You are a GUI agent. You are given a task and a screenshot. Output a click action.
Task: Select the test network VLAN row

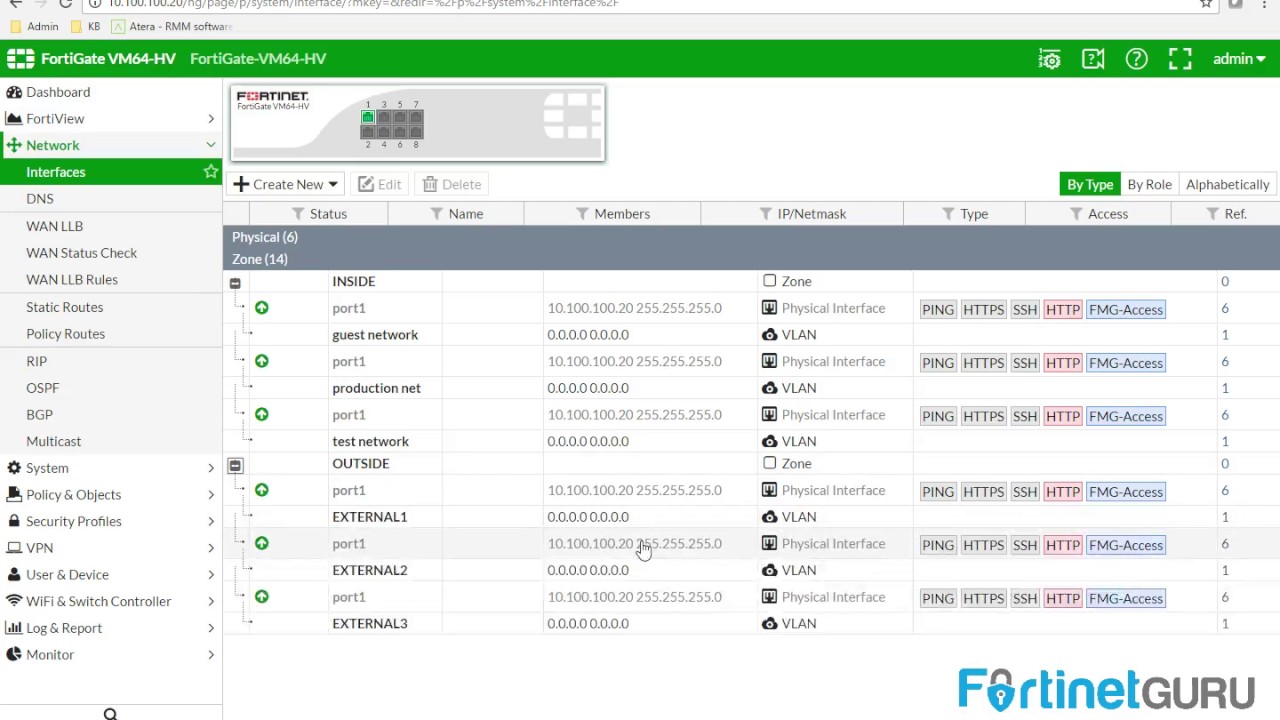[x=751, y=441]
